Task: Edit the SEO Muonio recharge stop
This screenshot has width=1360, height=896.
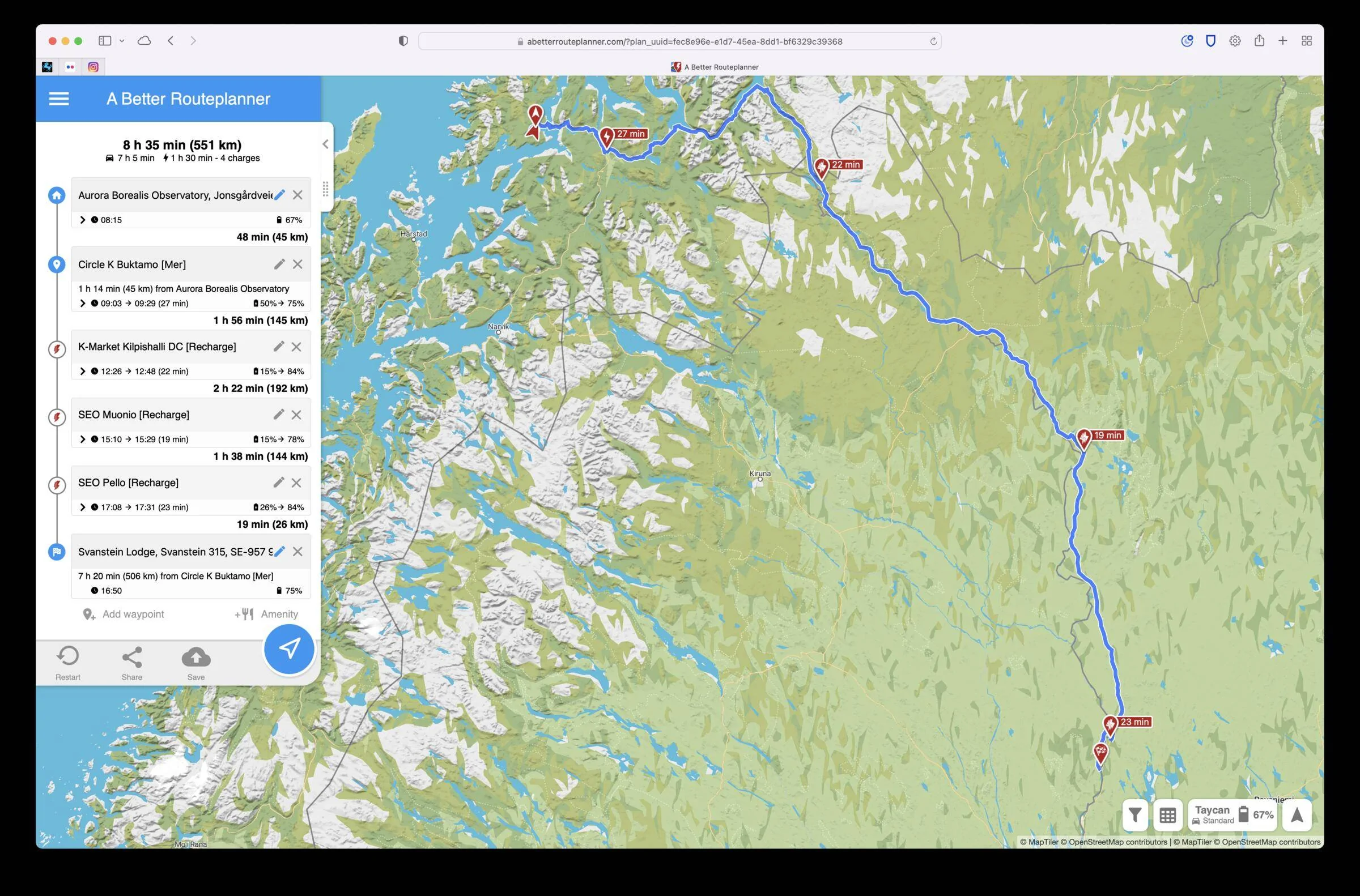Action: tap(278, 415)
